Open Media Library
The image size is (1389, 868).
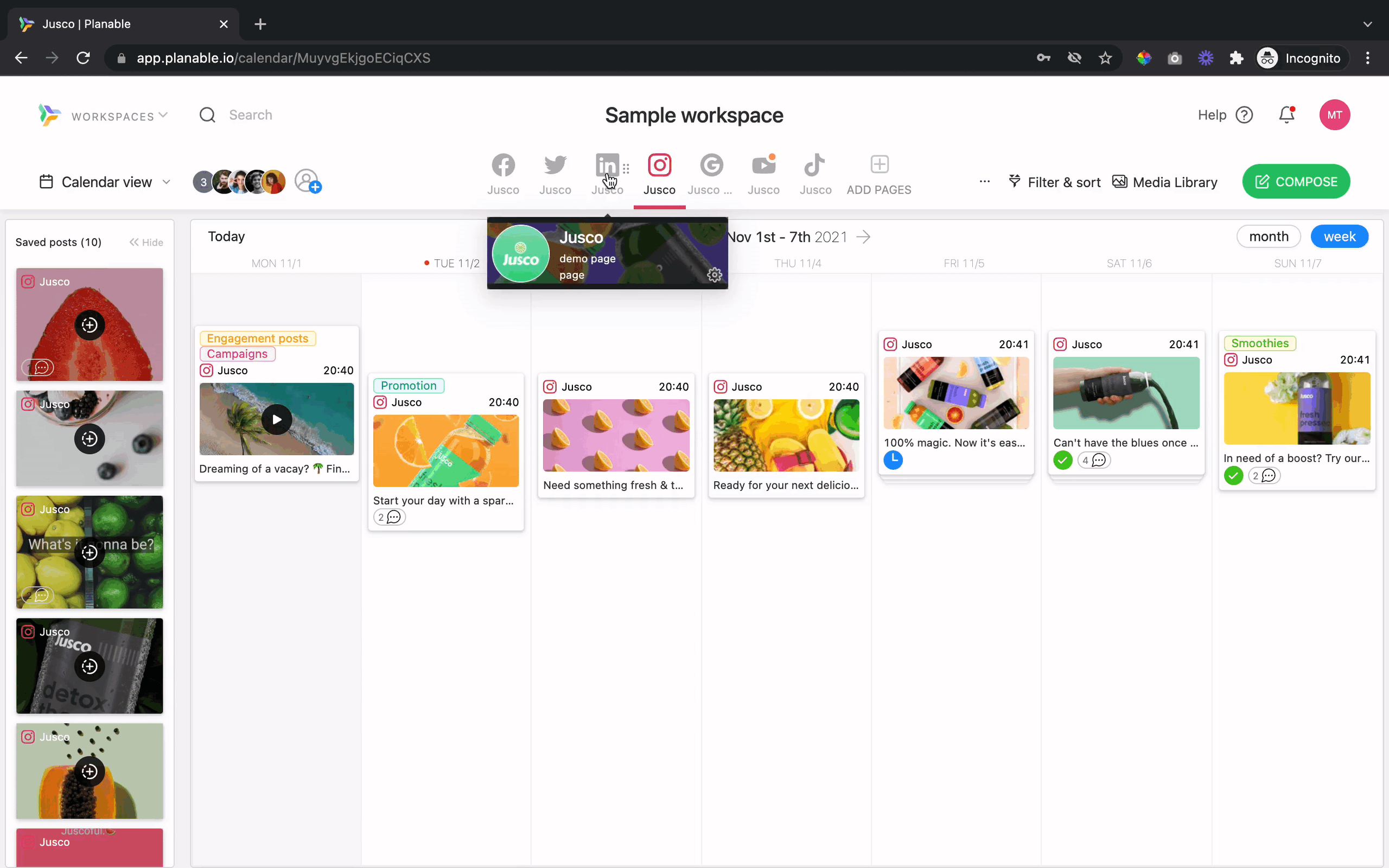point(1164,182)
